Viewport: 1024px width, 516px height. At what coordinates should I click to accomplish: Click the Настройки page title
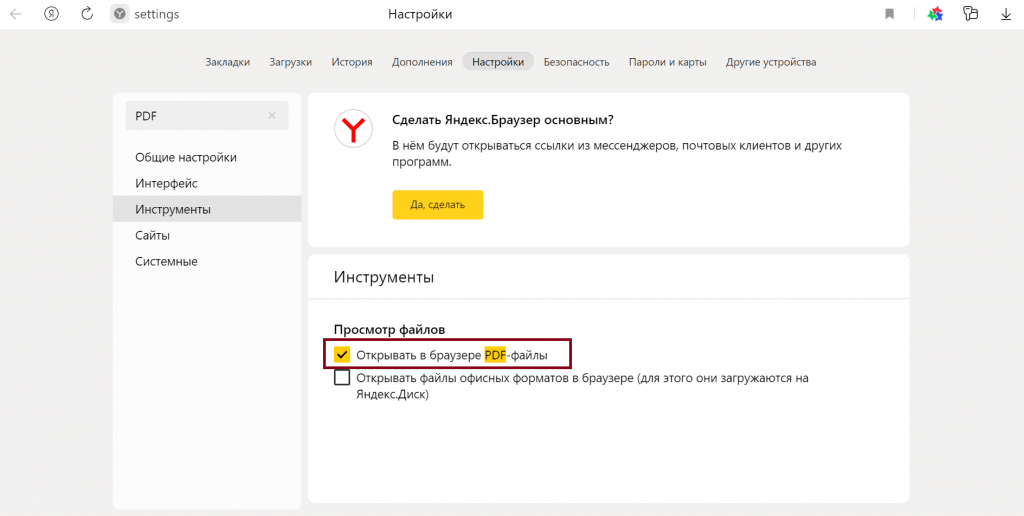click(x=420, y=14)
